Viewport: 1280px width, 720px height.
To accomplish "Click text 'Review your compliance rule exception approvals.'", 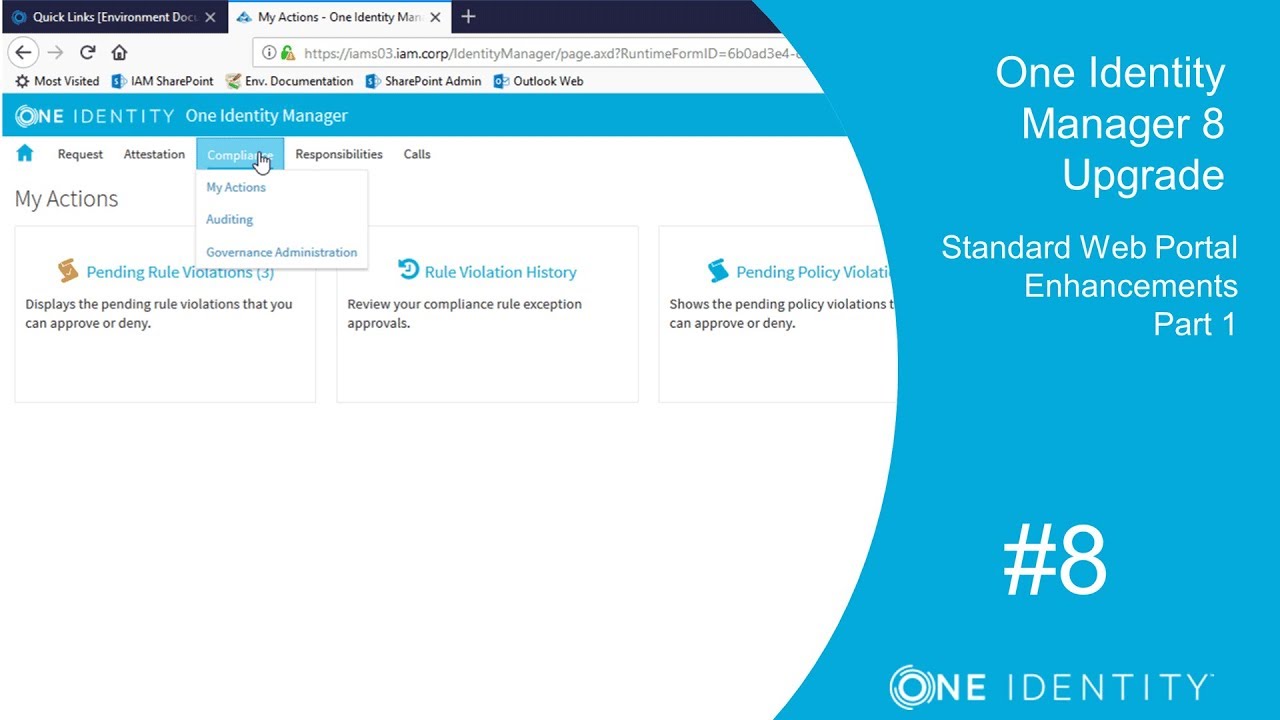I will (x=464, y=313).
